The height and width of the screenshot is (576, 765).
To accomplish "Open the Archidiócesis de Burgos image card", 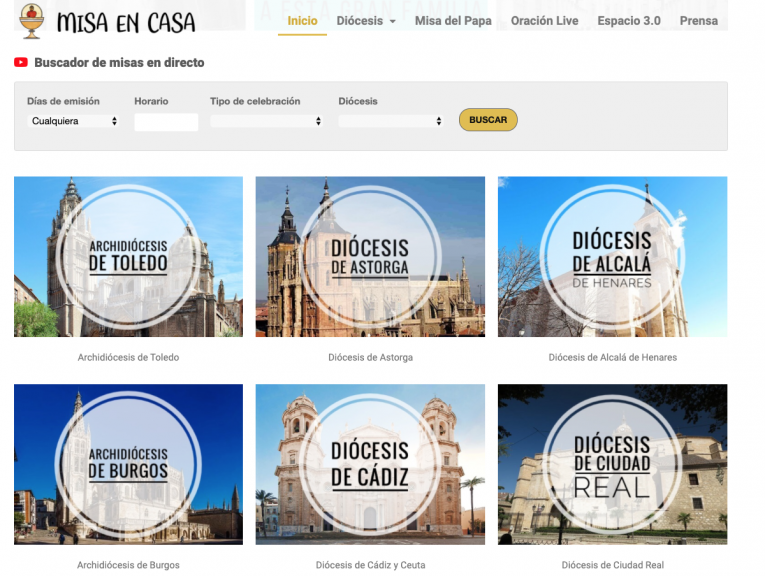I will pos(128,464).
